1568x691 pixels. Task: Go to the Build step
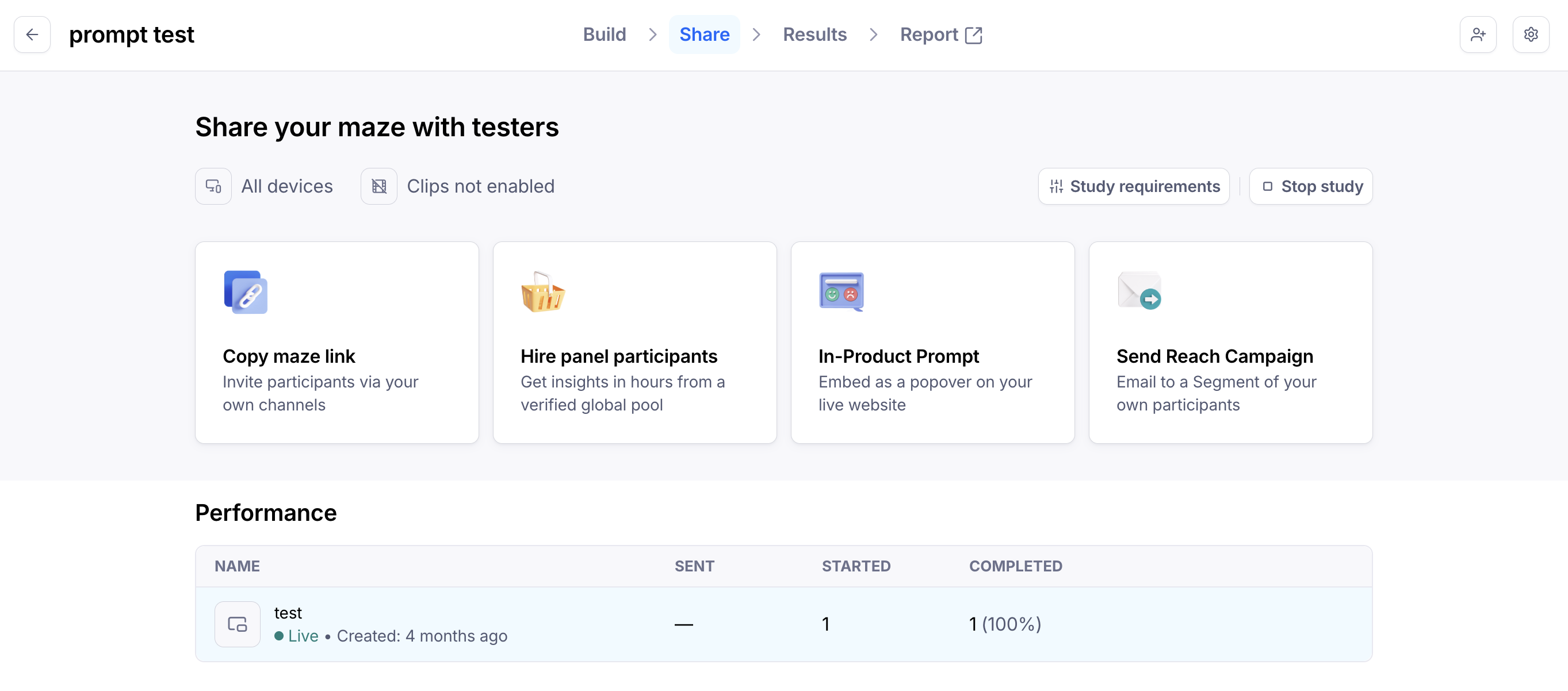tap(604, 34)
